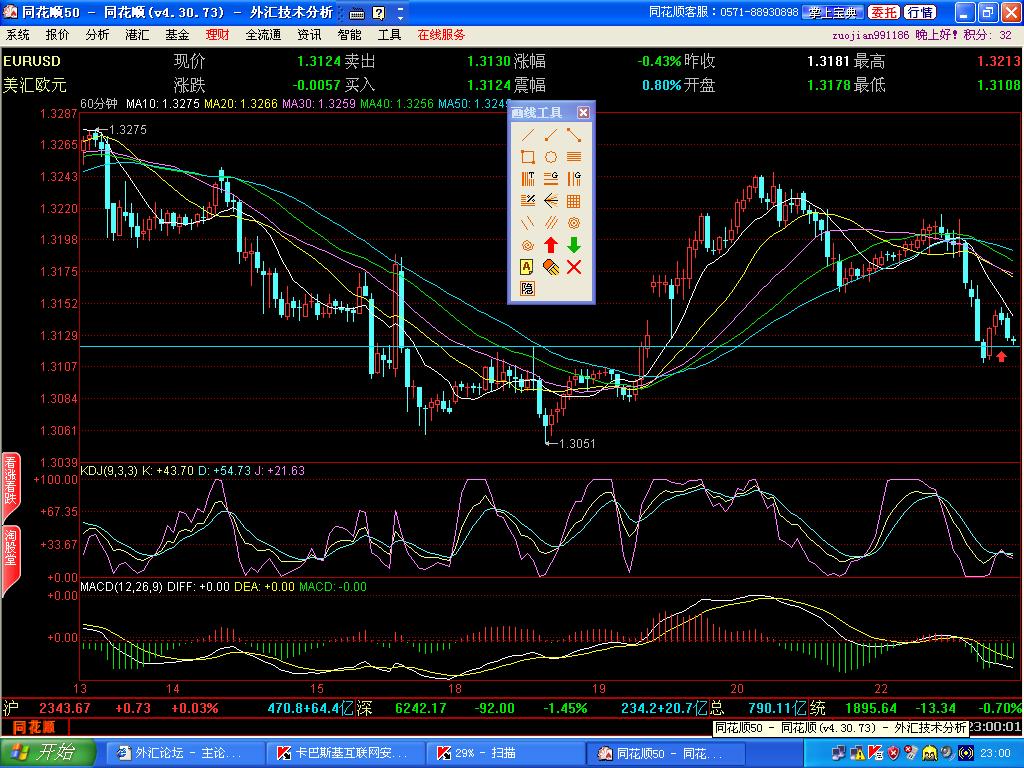The width and height of the screenshot is (1024, 768).
Task: Click the EURUSD symbol name
Action: point(32,61)
